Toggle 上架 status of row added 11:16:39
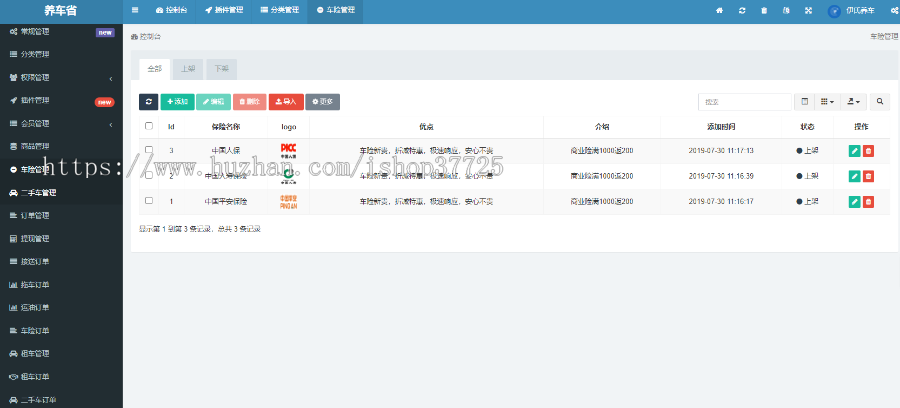Viewport: 900px width, 408px height. (x=807, y=176)
